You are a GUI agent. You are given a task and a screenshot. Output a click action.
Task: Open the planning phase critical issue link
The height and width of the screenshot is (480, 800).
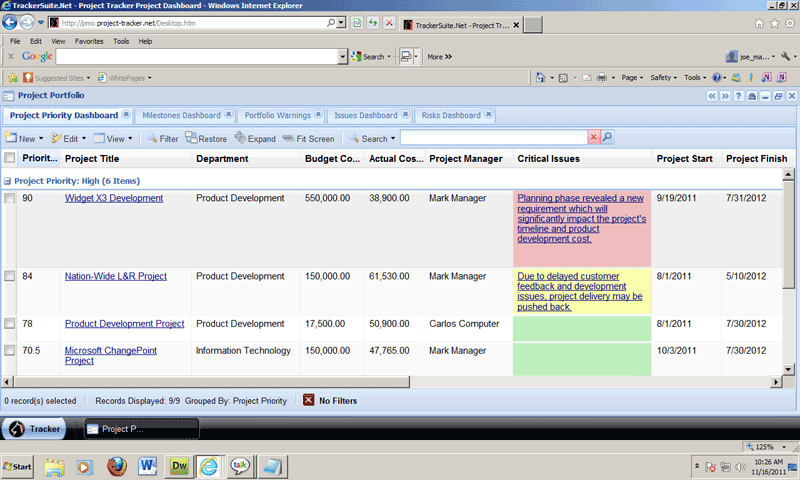[x=582, y=218]
